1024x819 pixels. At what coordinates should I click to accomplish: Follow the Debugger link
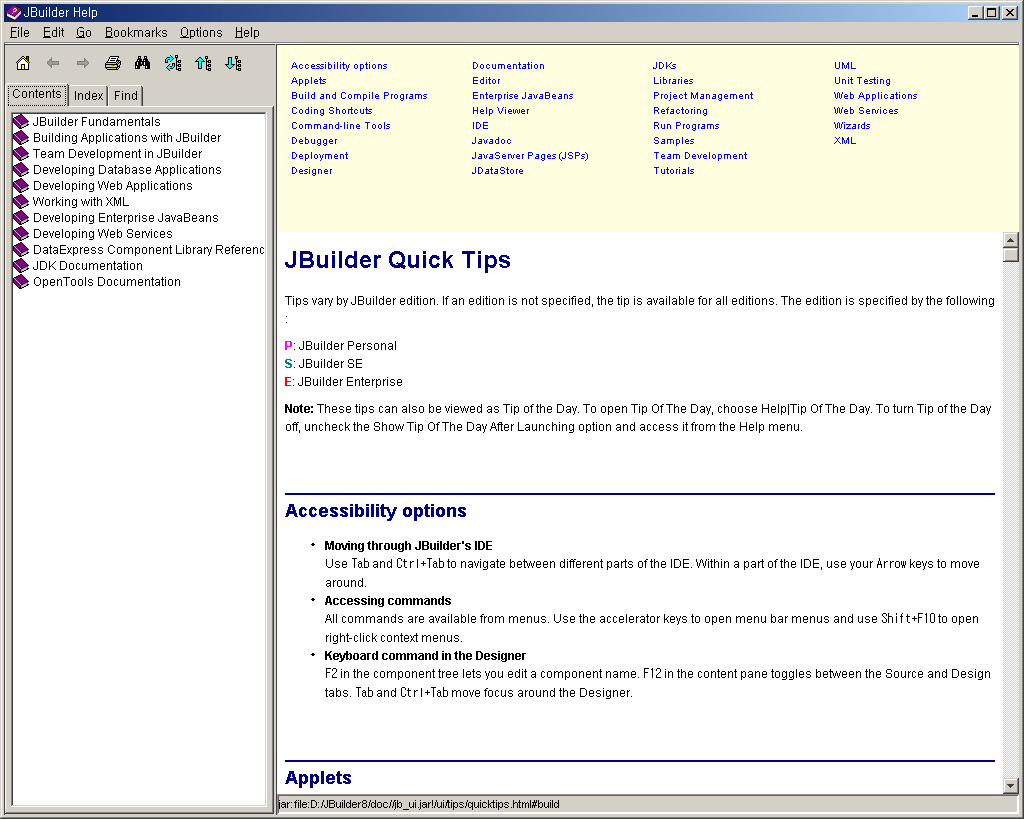(314, 141)
